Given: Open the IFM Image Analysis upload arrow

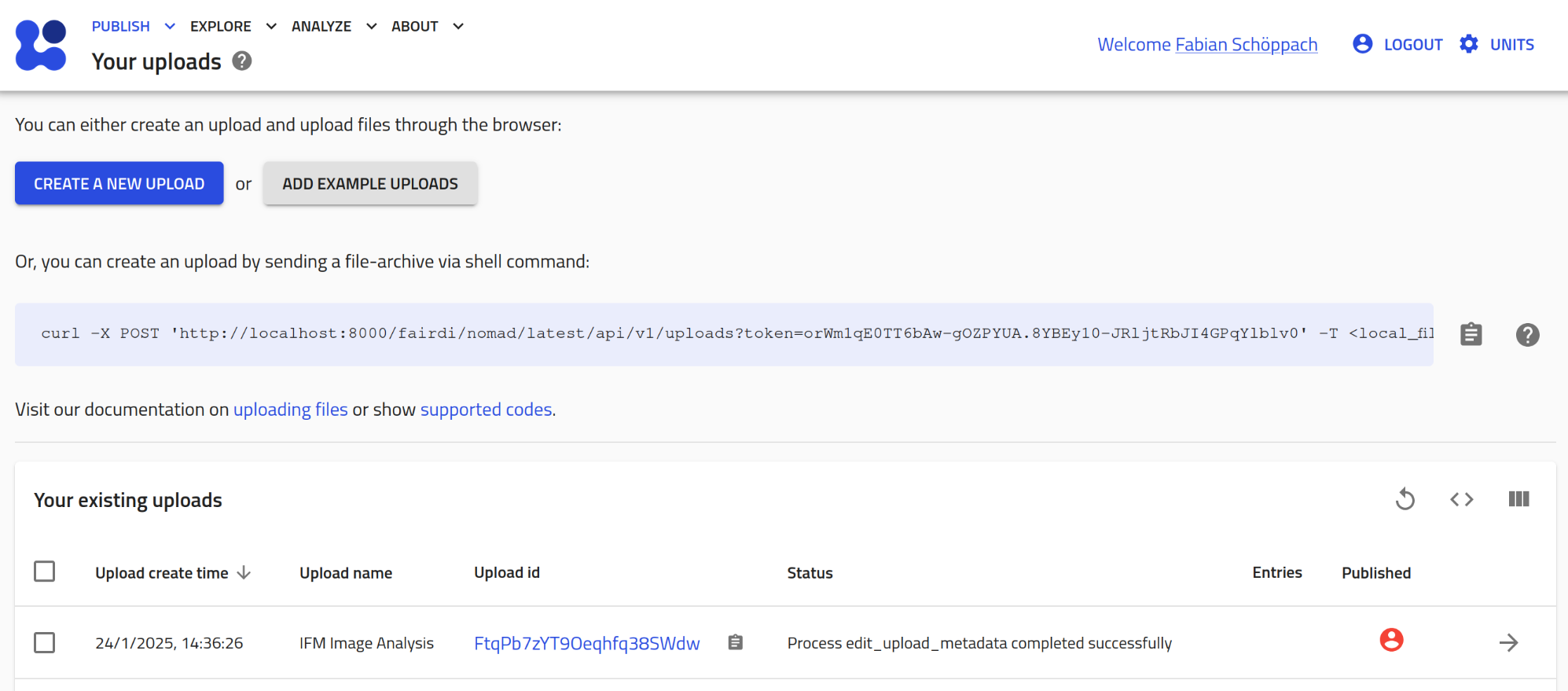Looking at the screenshot, I should click(x=1508, y=643).
